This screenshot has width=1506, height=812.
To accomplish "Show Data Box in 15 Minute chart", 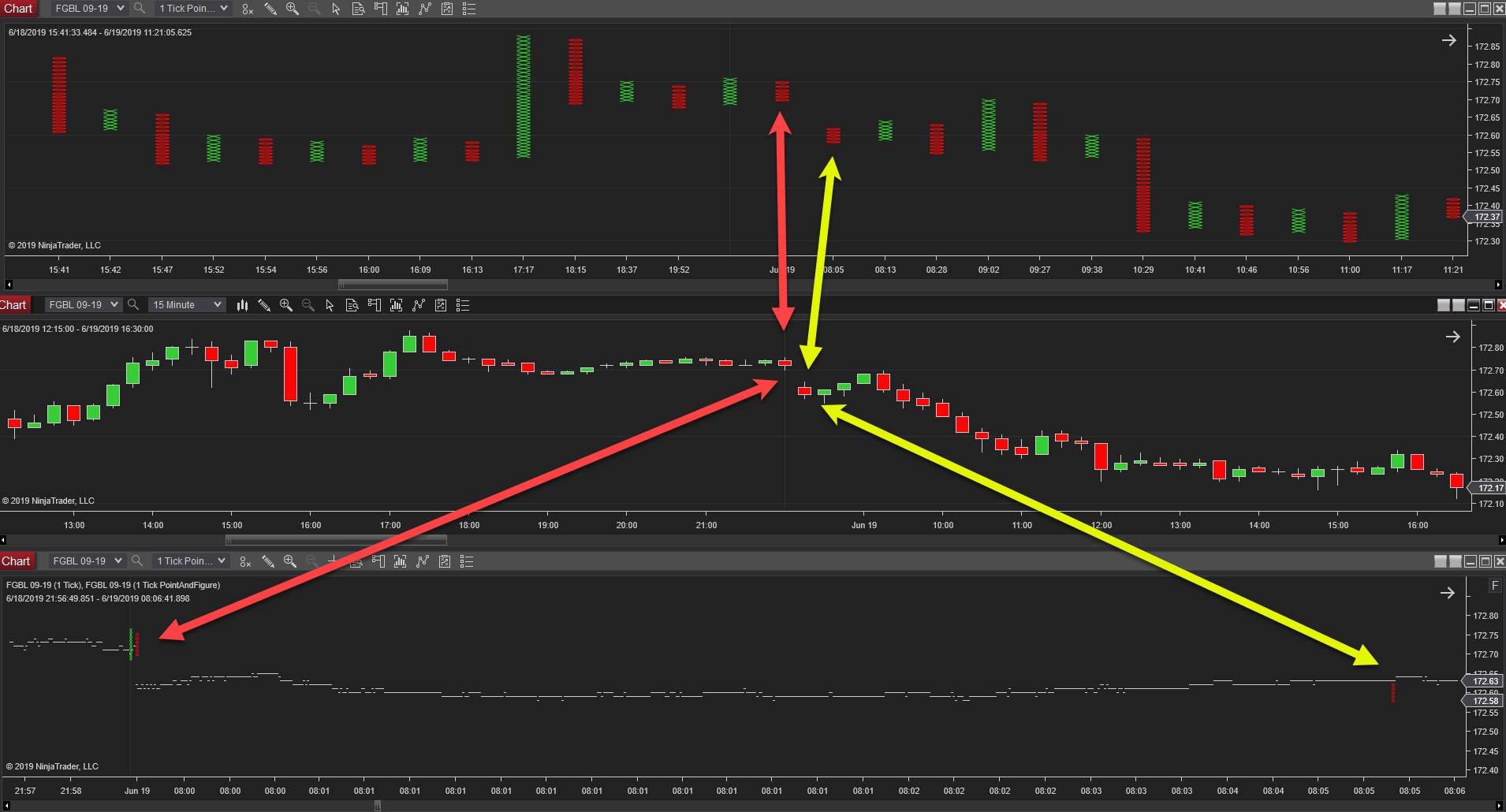I will [352, 305].
